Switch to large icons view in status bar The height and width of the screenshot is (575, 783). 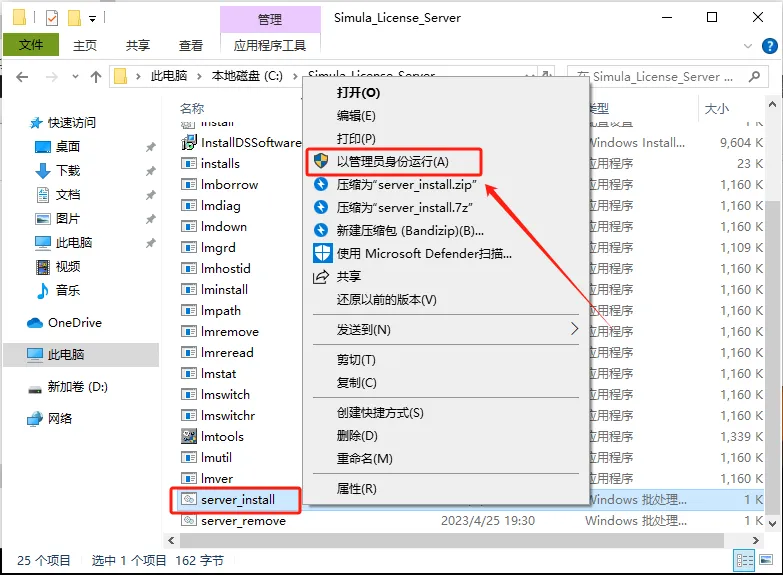pos(766,561)
